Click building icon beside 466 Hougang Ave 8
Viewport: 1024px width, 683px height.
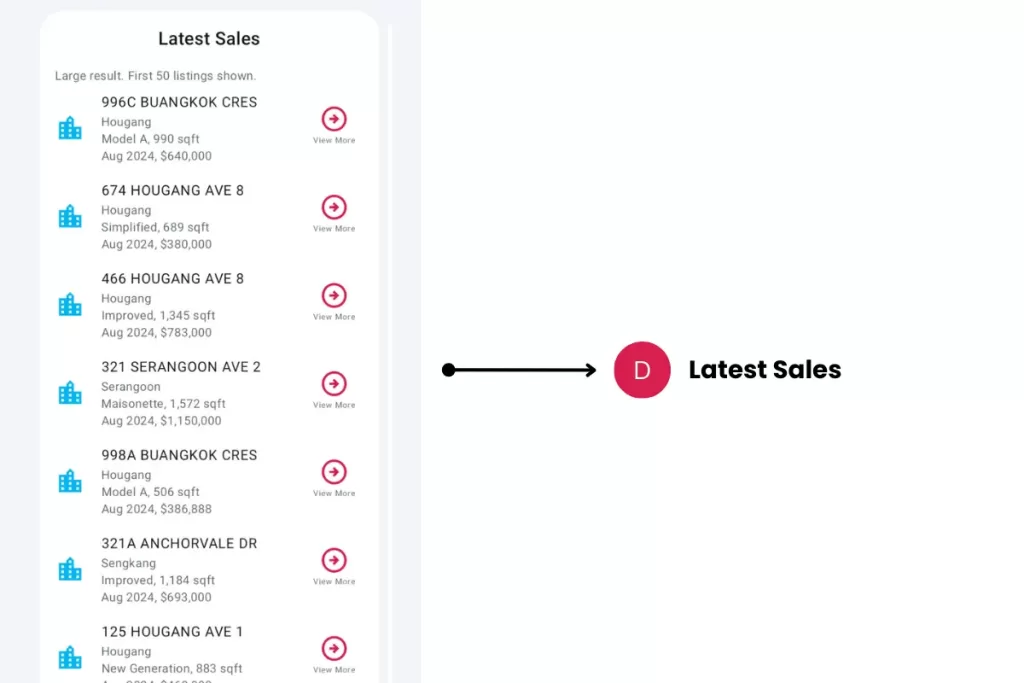pyautogui.click(x=70, y=304)
